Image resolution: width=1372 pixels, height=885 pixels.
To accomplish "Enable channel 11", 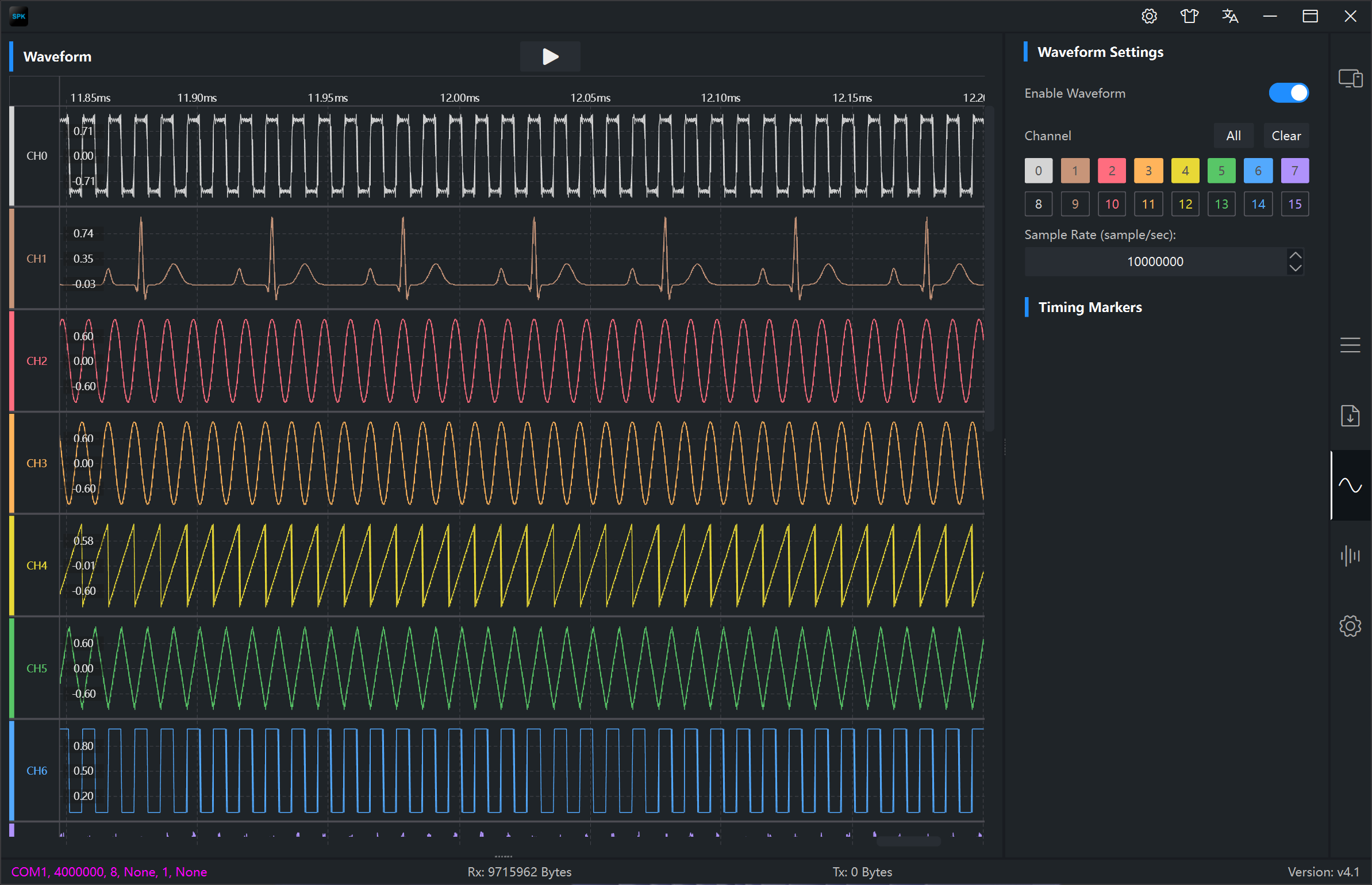I will tap(1148, 204).
